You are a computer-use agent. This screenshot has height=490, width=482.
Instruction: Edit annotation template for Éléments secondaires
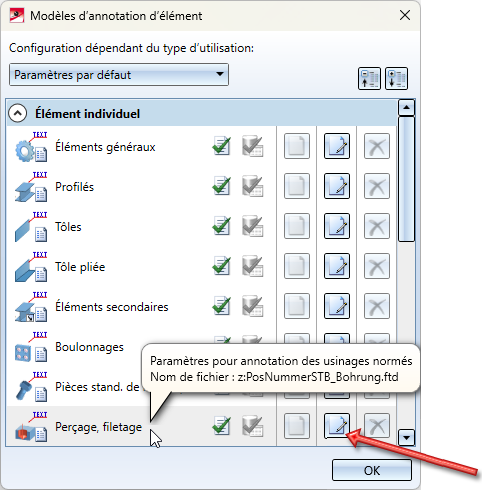point(337,306)
